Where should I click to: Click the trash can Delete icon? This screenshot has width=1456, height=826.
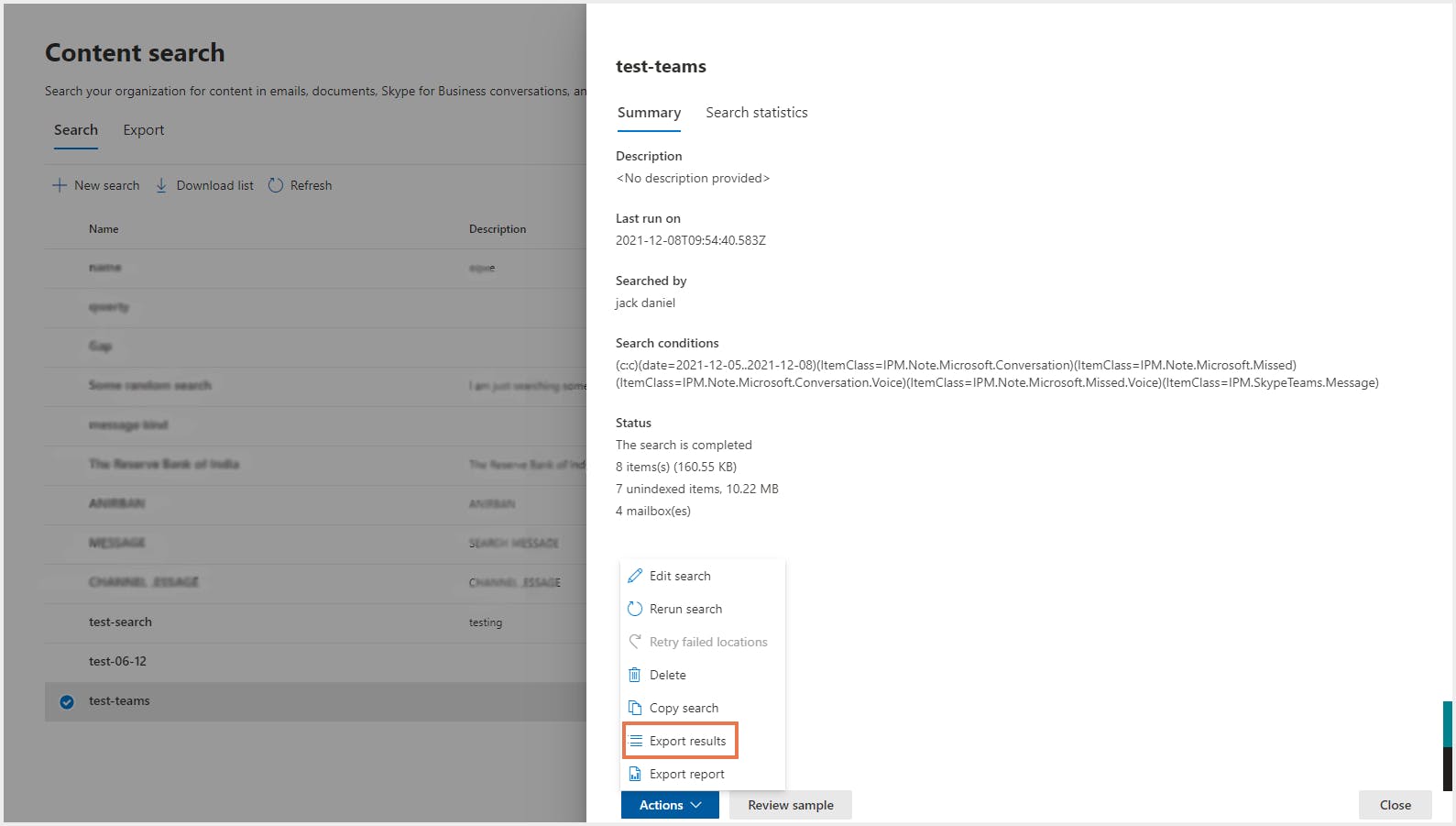(x=635, y=675)
